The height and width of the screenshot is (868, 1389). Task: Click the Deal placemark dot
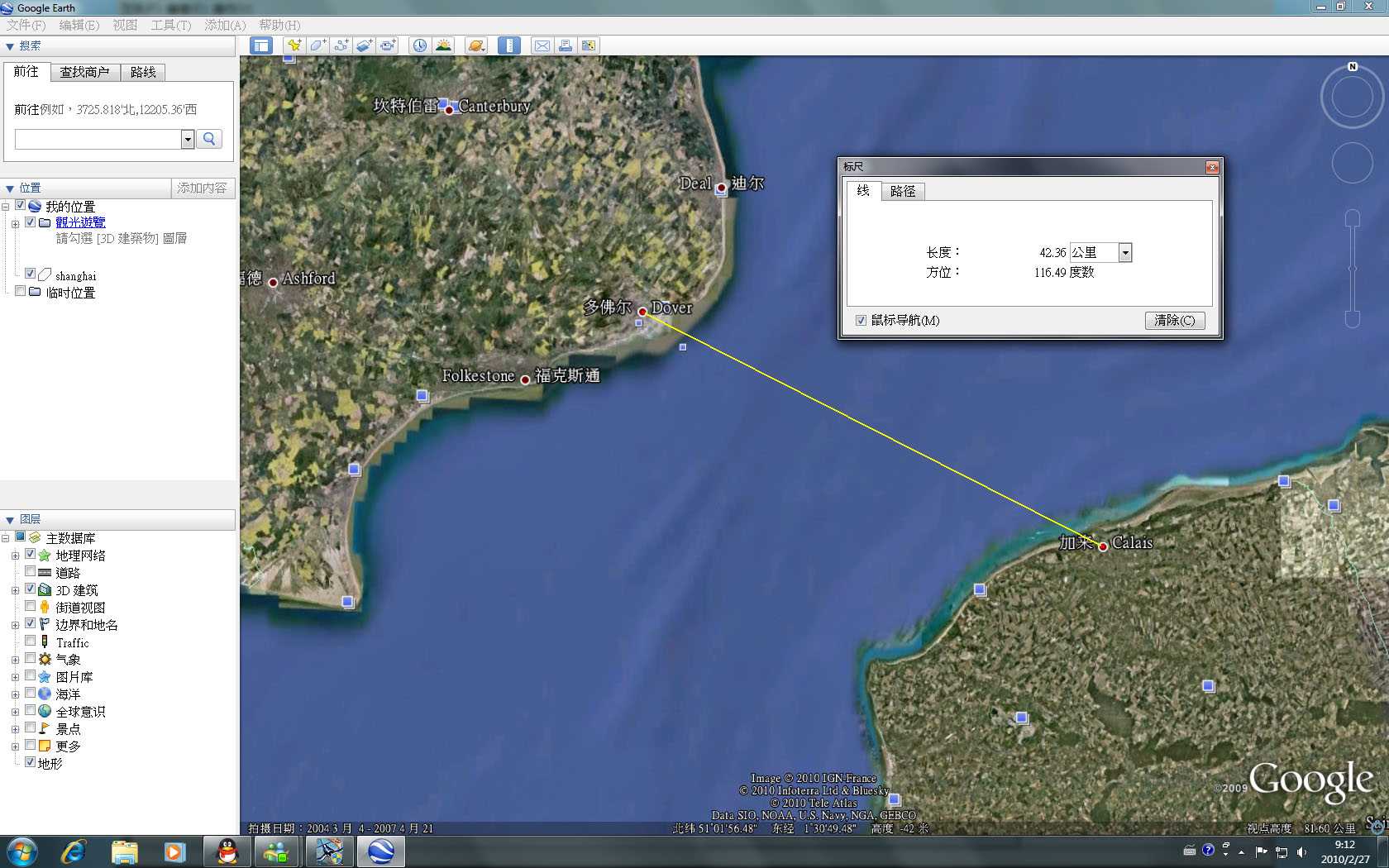point(721,188)
